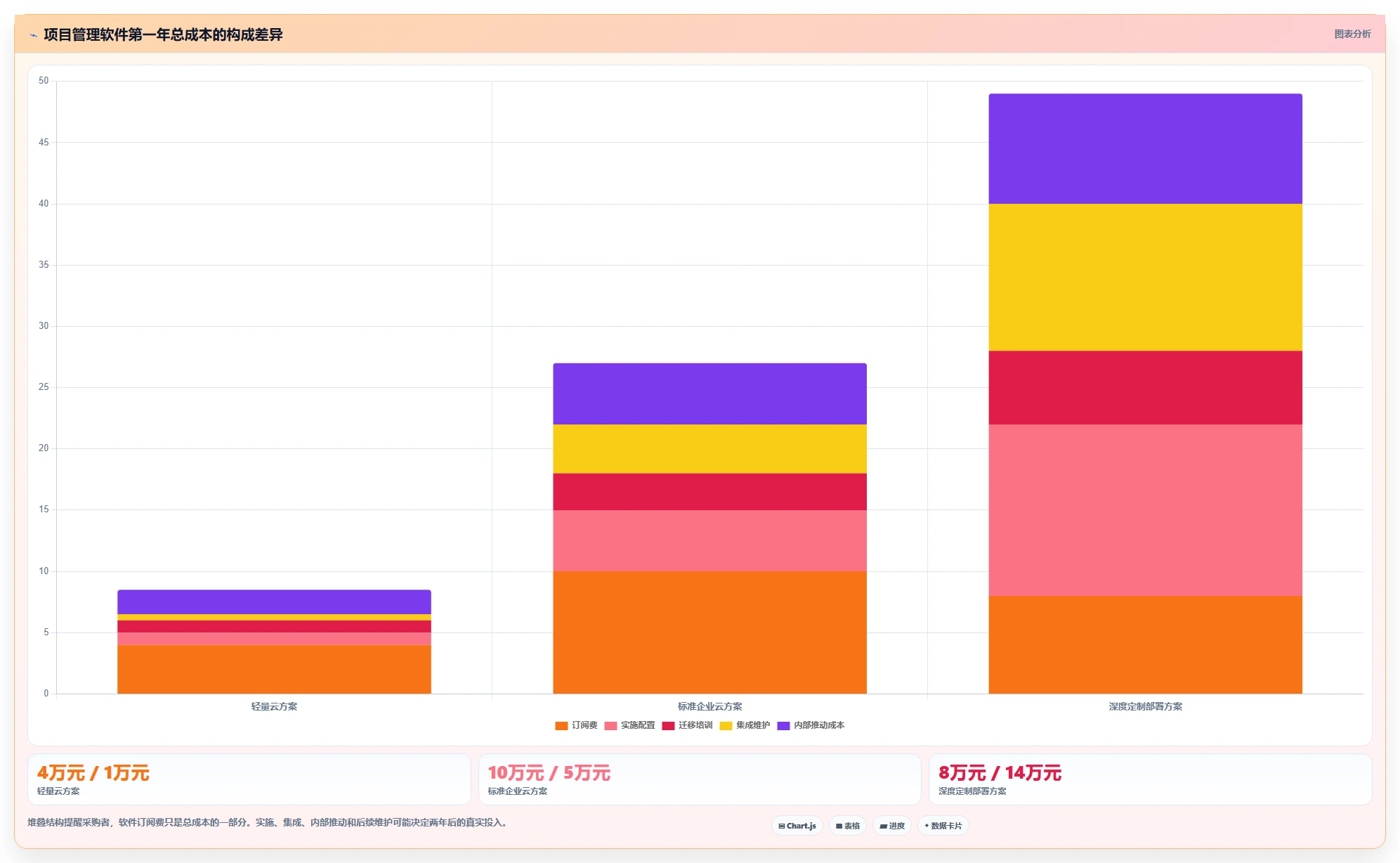Screen dimensions: 1400x863
Task: Click the 4万元 / 1万元 data card
Action: coord(249,779)
